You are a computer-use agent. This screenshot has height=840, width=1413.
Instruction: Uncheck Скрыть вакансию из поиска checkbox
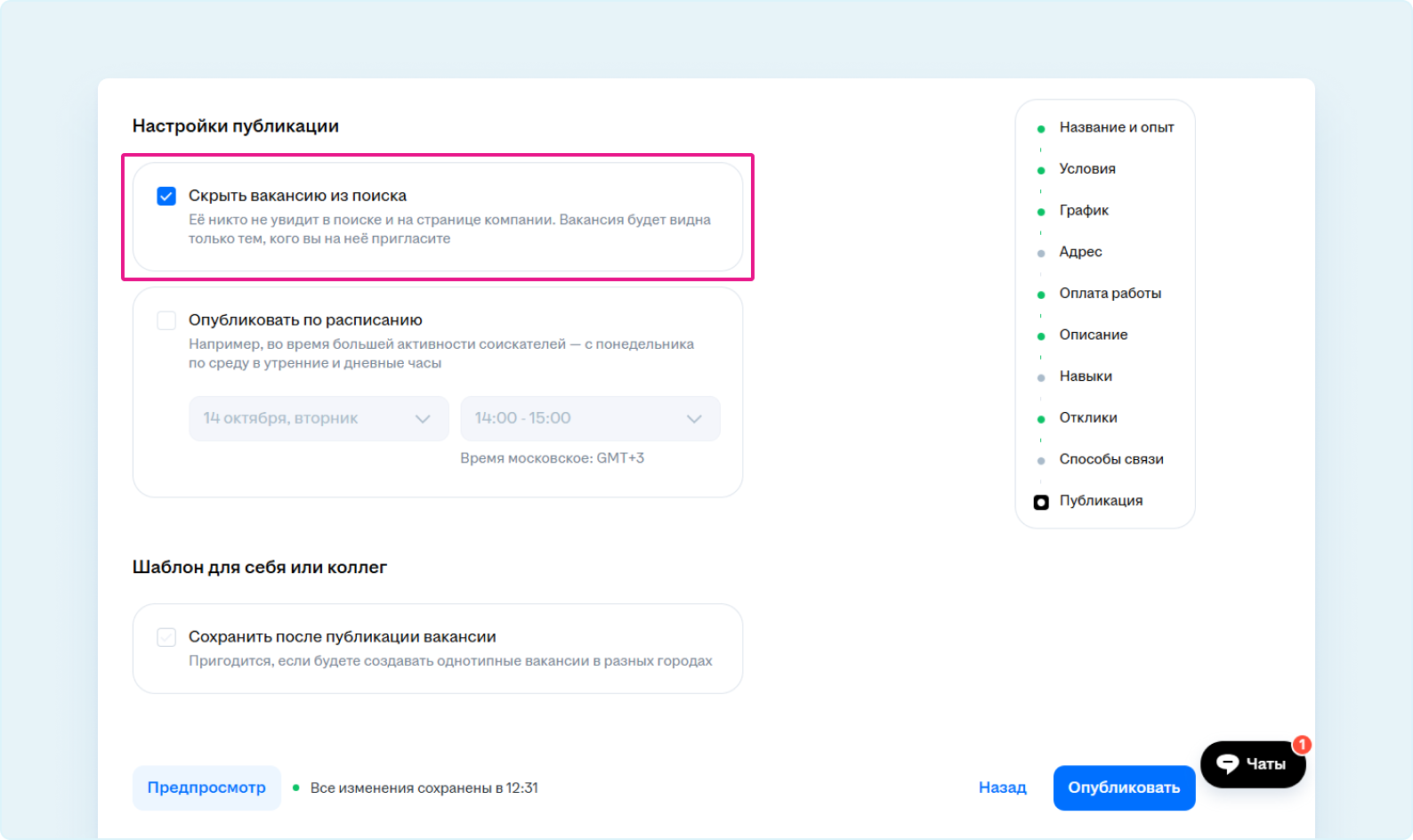[x=166, y=196]
